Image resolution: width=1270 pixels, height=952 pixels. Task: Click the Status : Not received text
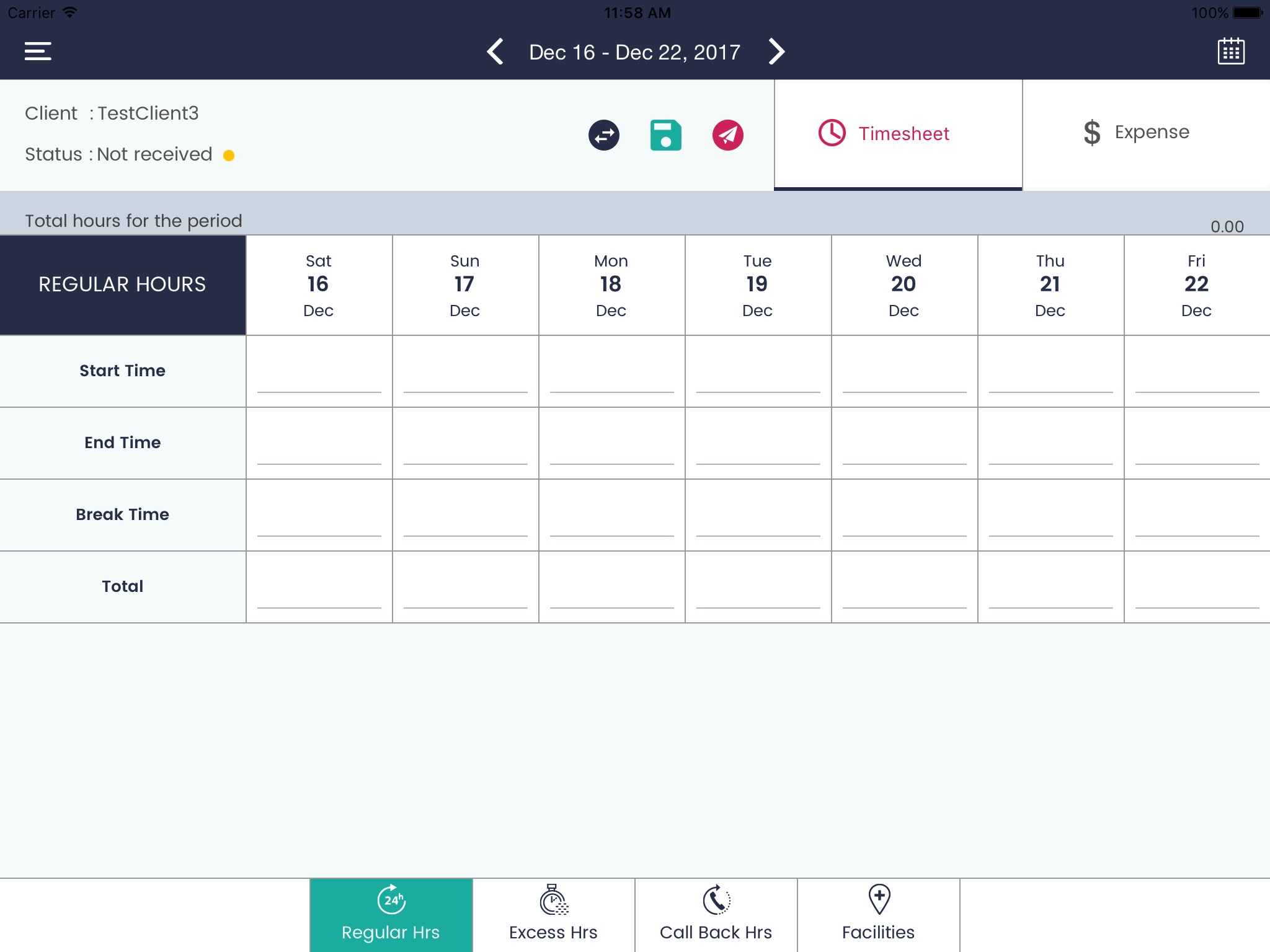(x=118, y=154)
